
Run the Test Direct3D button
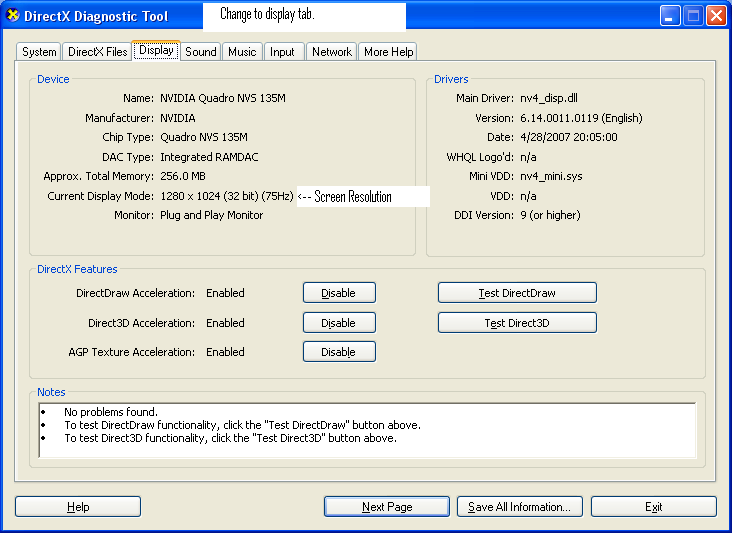coord(517,323)
